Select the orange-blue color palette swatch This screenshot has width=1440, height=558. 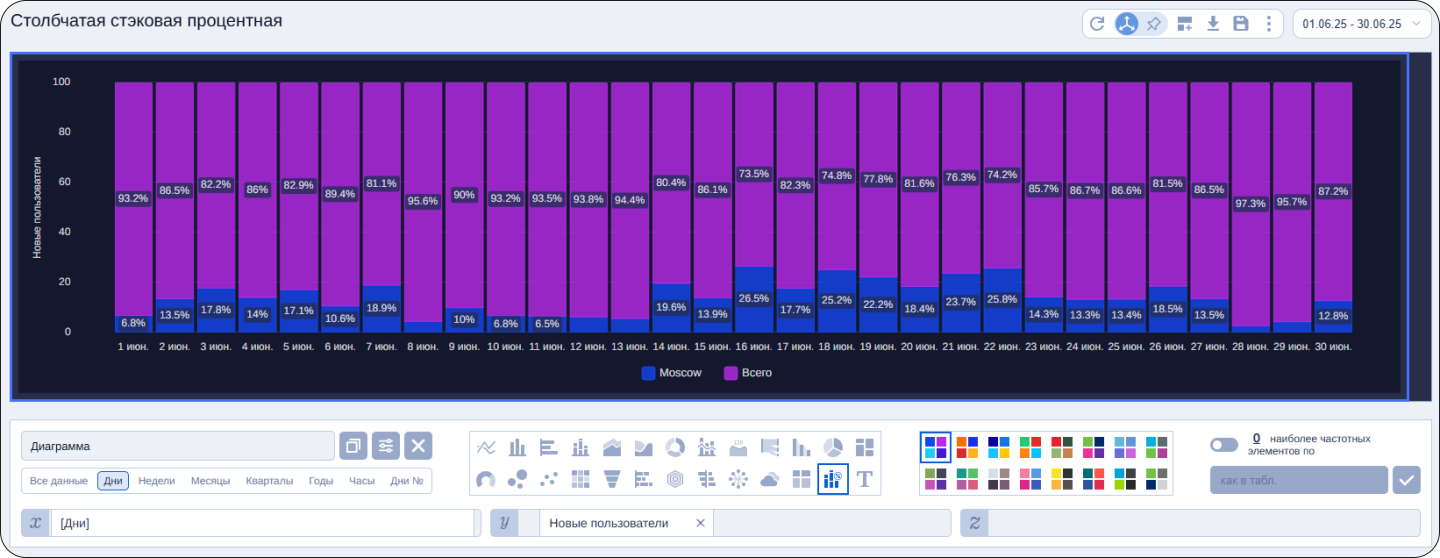[x=967, y=447]
